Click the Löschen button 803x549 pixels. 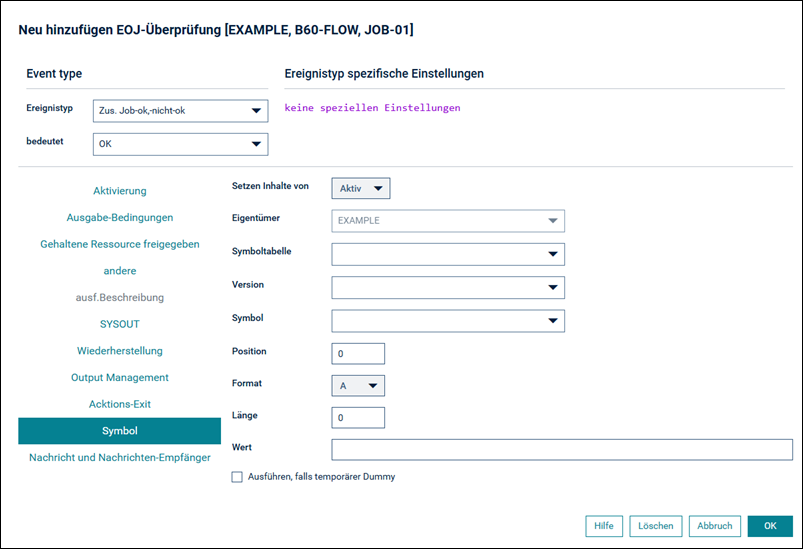656,526
